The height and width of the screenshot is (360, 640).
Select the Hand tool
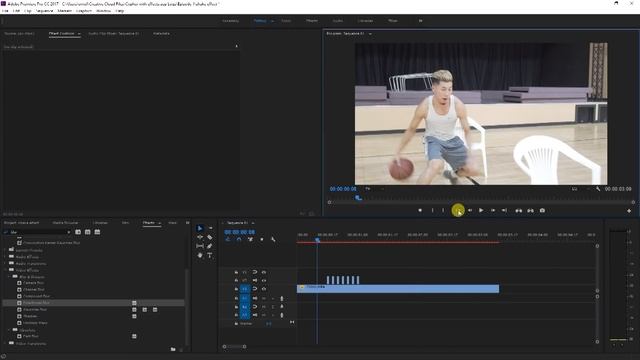[x=200, y=255]
